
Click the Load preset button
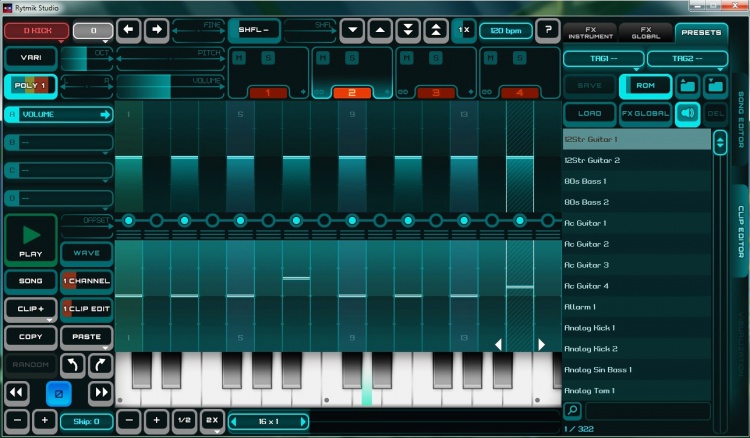click(x=589, y=113)
